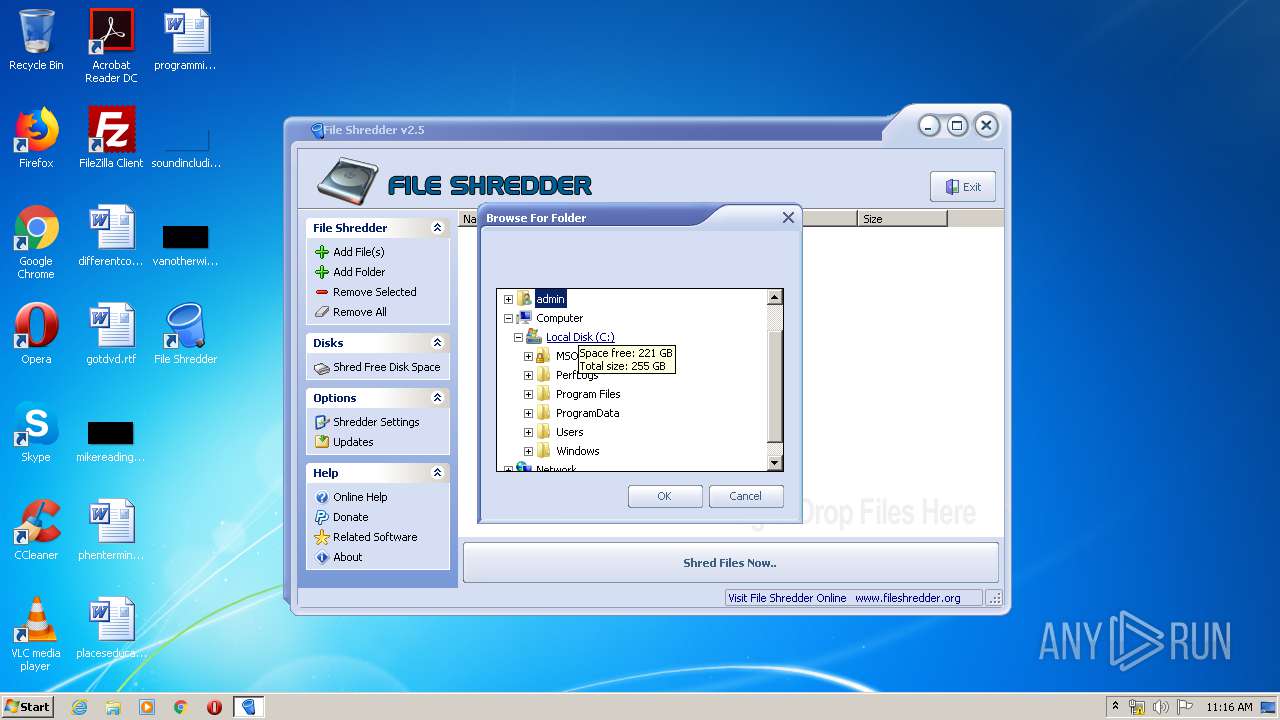Click the Add File(s) plus icon

tap(322, 252)
